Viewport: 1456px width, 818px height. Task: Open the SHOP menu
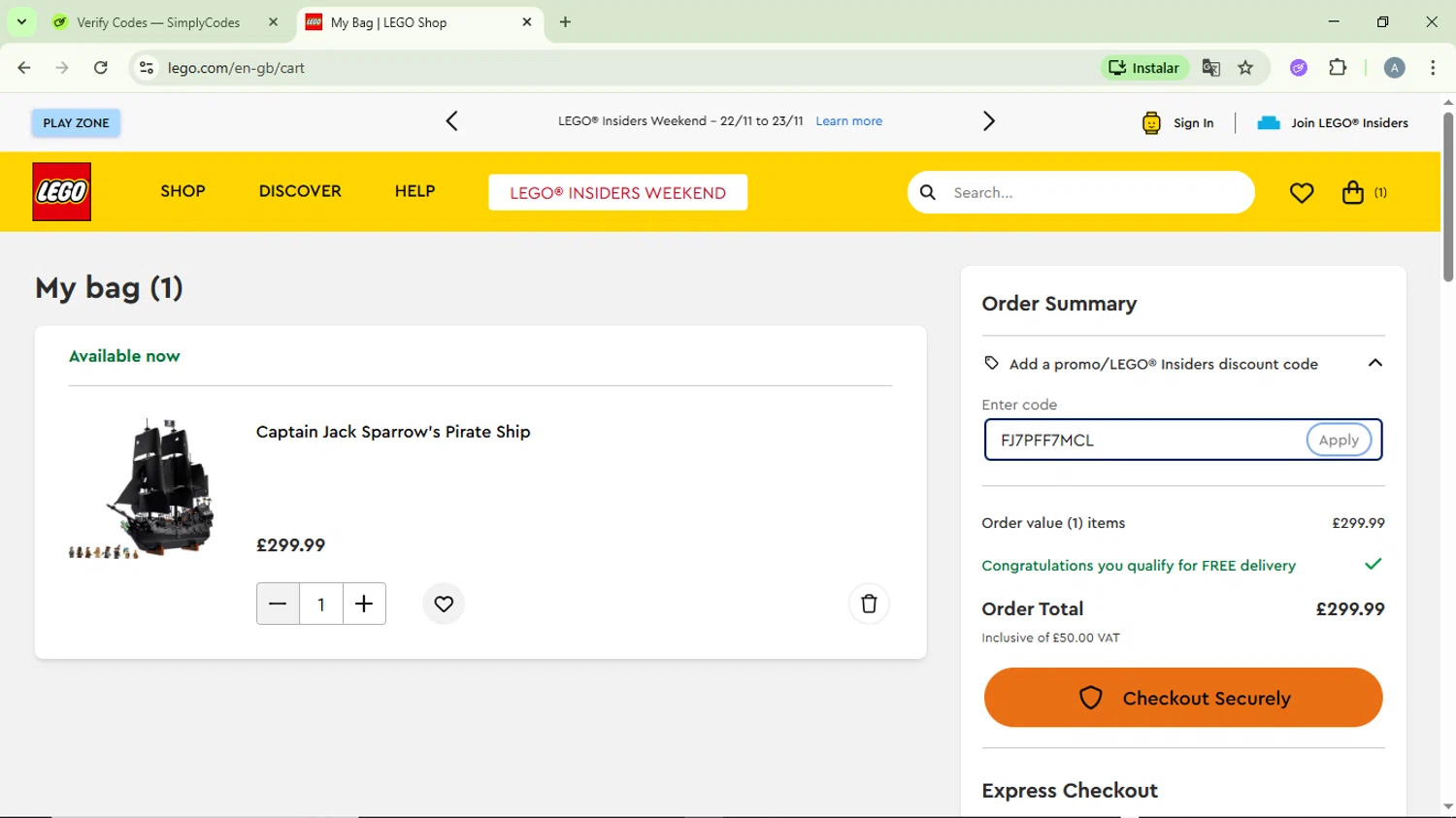182,191
